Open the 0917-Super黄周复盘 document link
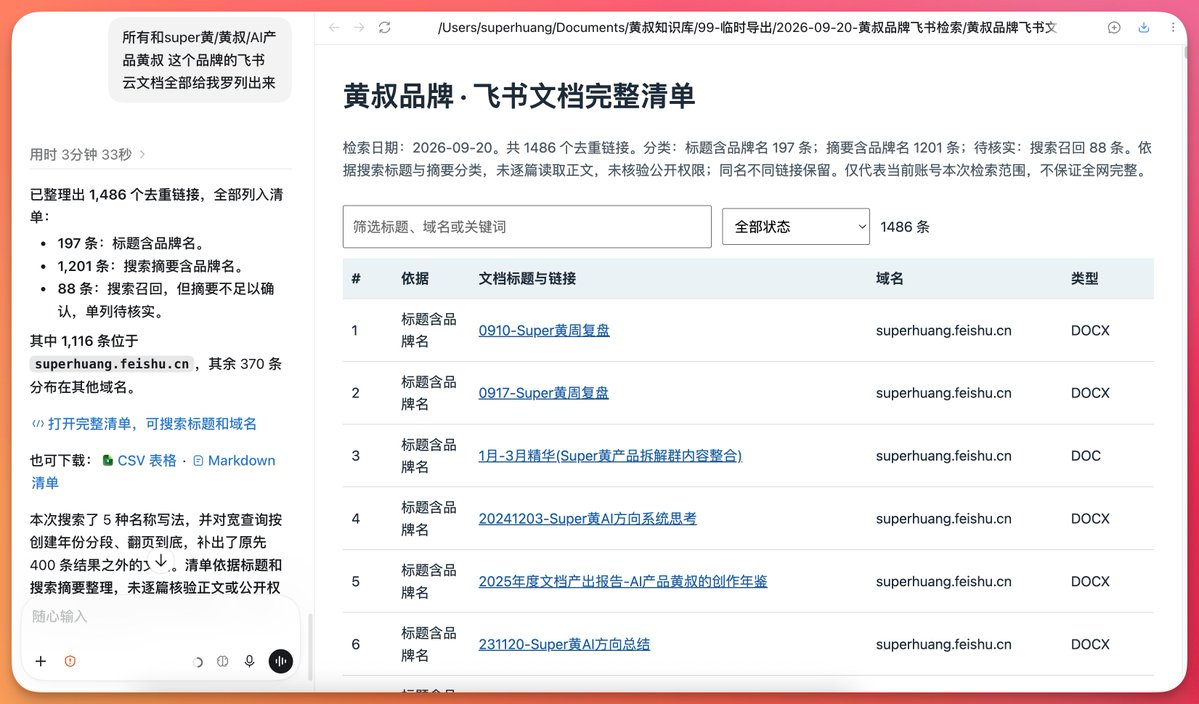The image size is (1199, 704). point(544,393)
